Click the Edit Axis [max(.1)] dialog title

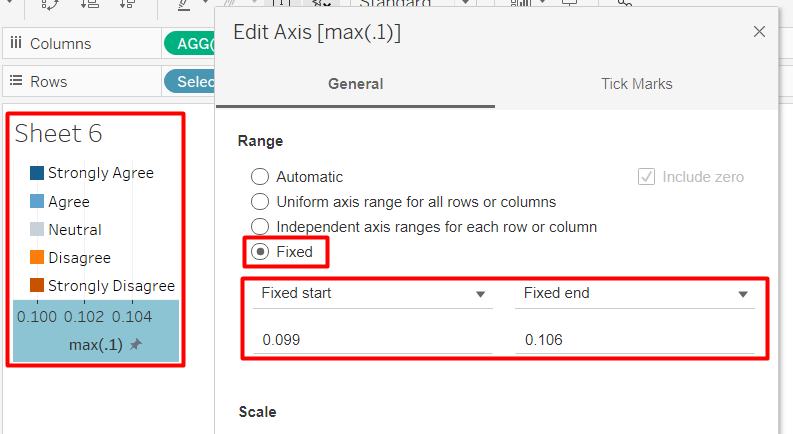click(x=317, y=33)
